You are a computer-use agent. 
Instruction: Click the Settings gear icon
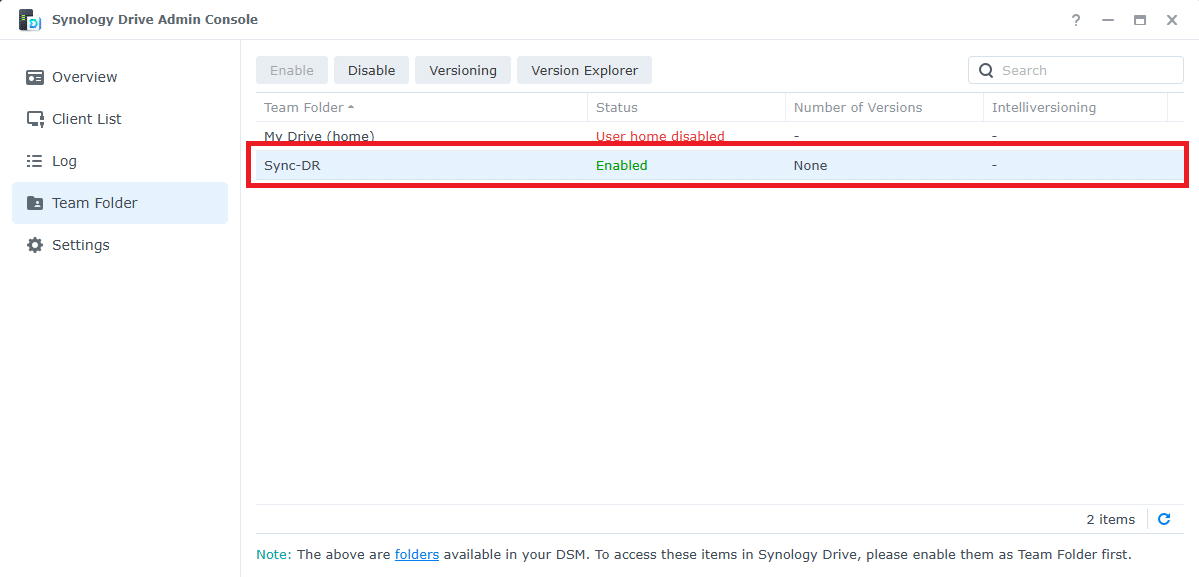click(x=34, y=245)
